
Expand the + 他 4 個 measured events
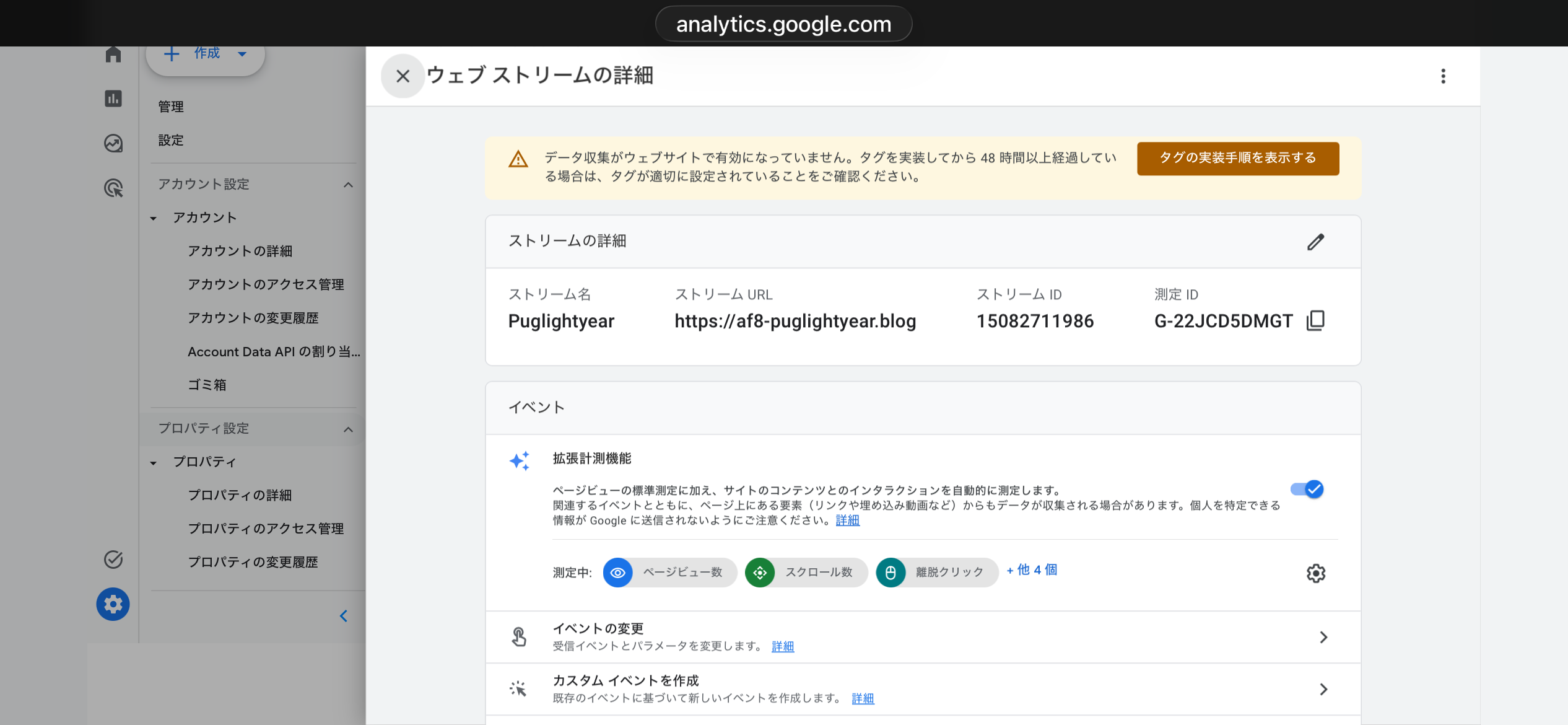coord(1032,570)
